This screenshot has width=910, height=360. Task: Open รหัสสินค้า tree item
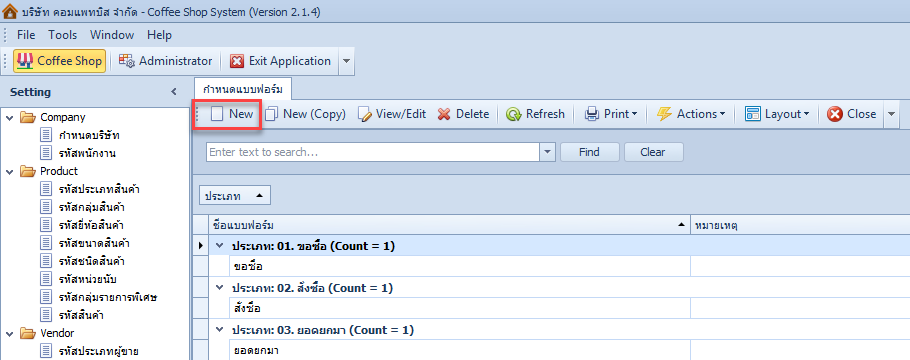tap(72, 315)
